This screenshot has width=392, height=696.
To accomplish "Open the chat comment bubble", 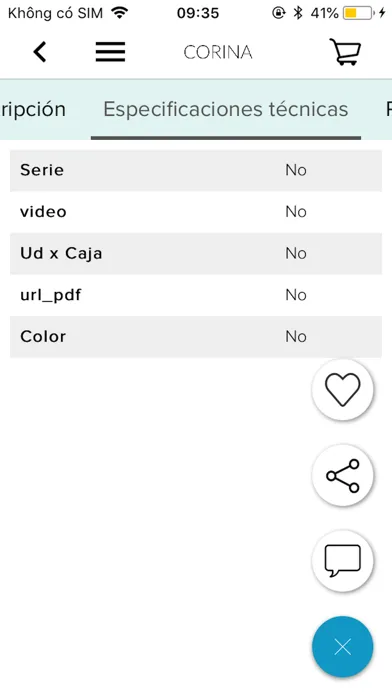I will click(x=342, y=561).
